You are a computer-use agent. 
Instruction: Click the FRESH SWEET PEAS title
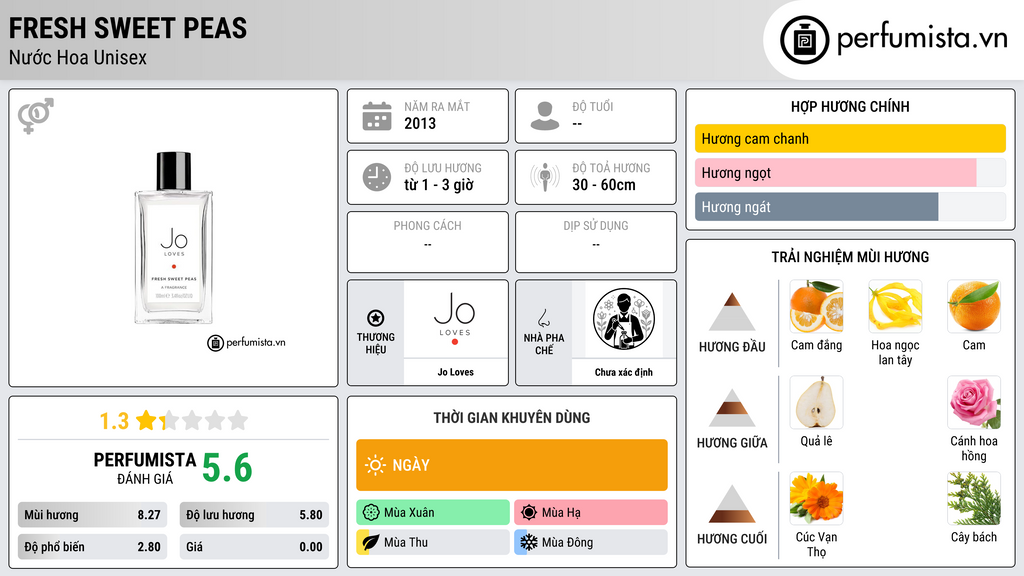(x=128, y=28)
